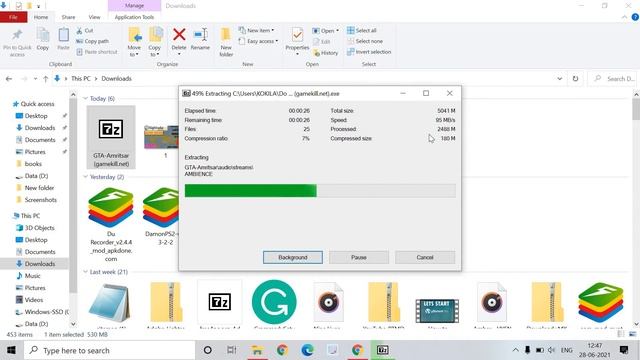The width and height of the screenshot is (640, 360).
Task: Pause the 7-Zip extraction
Action: tap(359, 257)
